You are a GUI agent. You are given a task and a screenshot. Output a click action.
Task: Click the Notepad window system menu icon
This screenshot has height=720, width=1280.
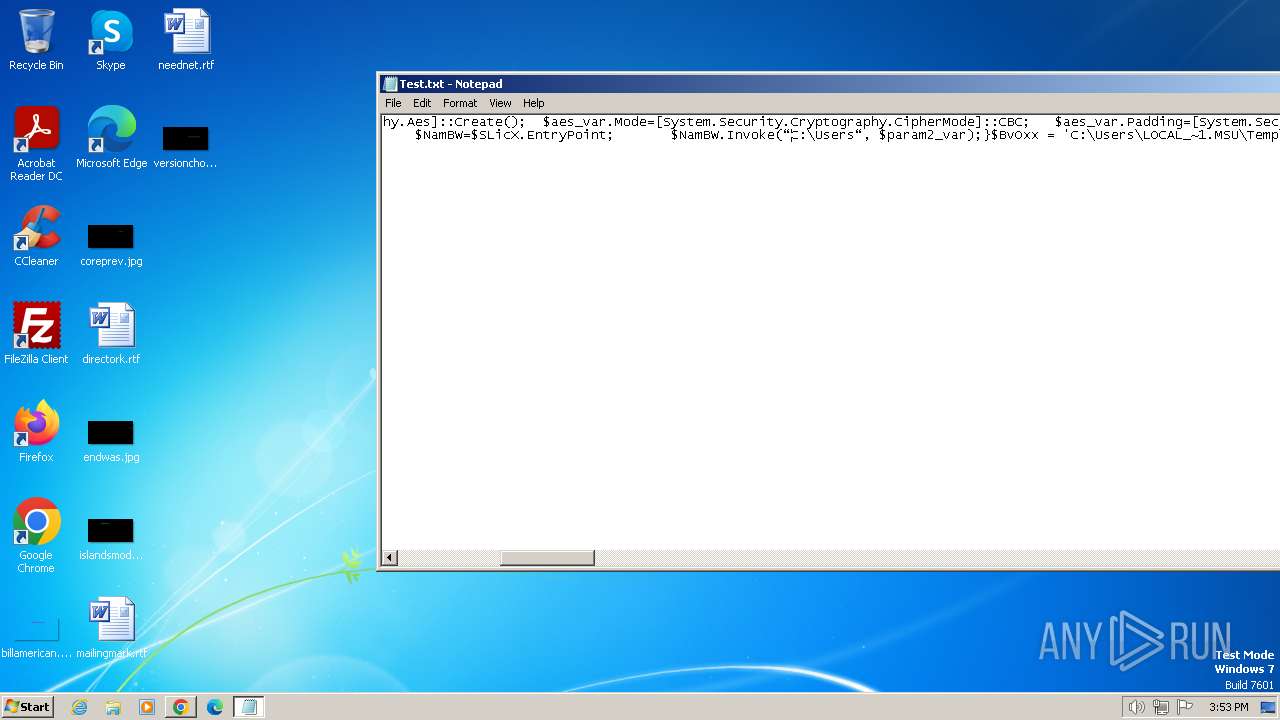390,84
